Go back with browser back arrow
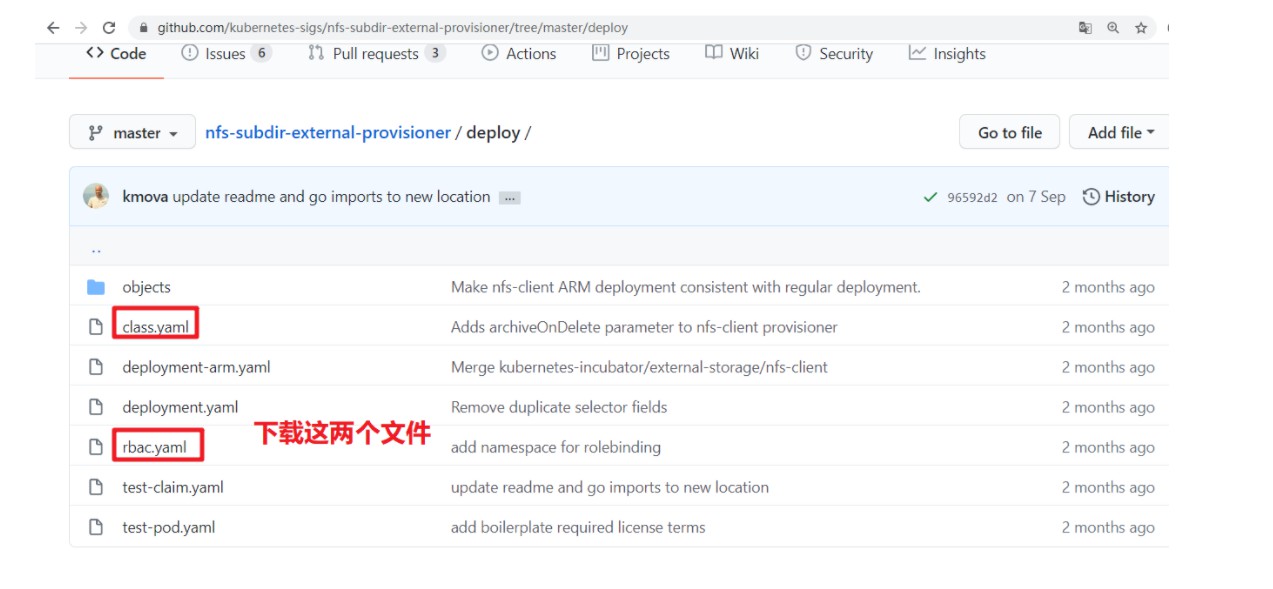 pos(53,28)
